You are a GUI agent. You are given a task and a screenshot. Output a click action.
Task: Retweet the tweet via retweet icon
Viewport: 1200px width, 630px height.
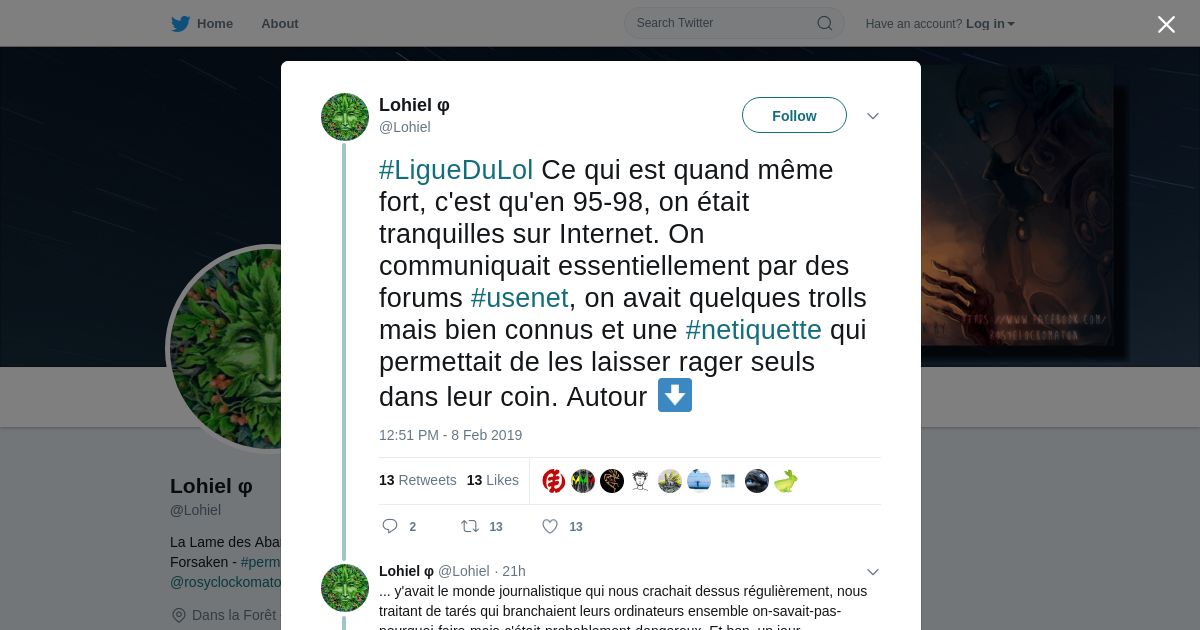[x=469, y=526]
